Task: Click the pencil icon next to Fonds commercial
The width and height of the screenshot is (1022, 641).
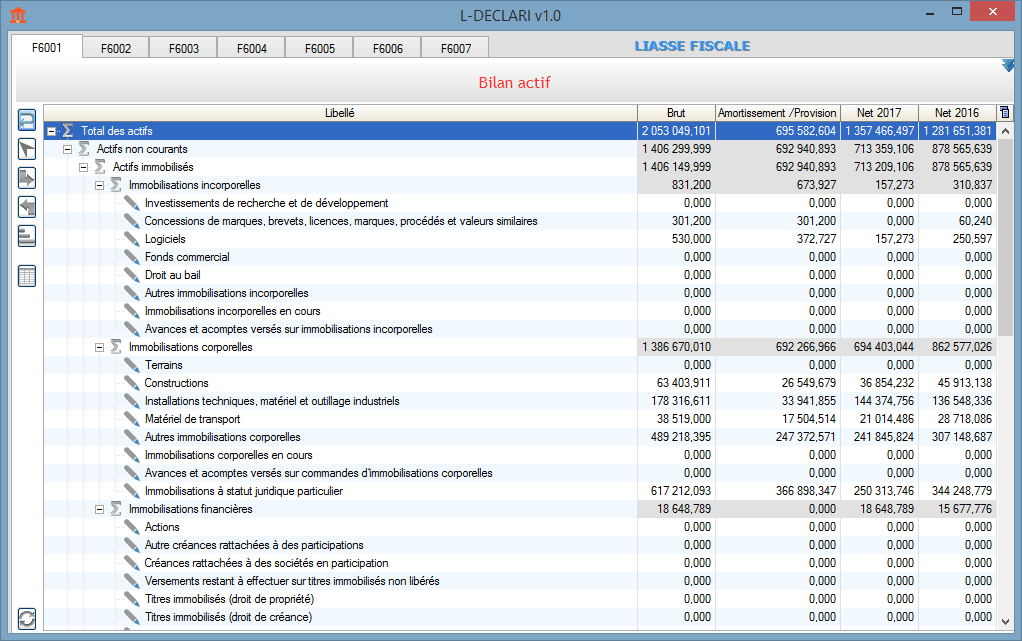Action: pos(132,257)
